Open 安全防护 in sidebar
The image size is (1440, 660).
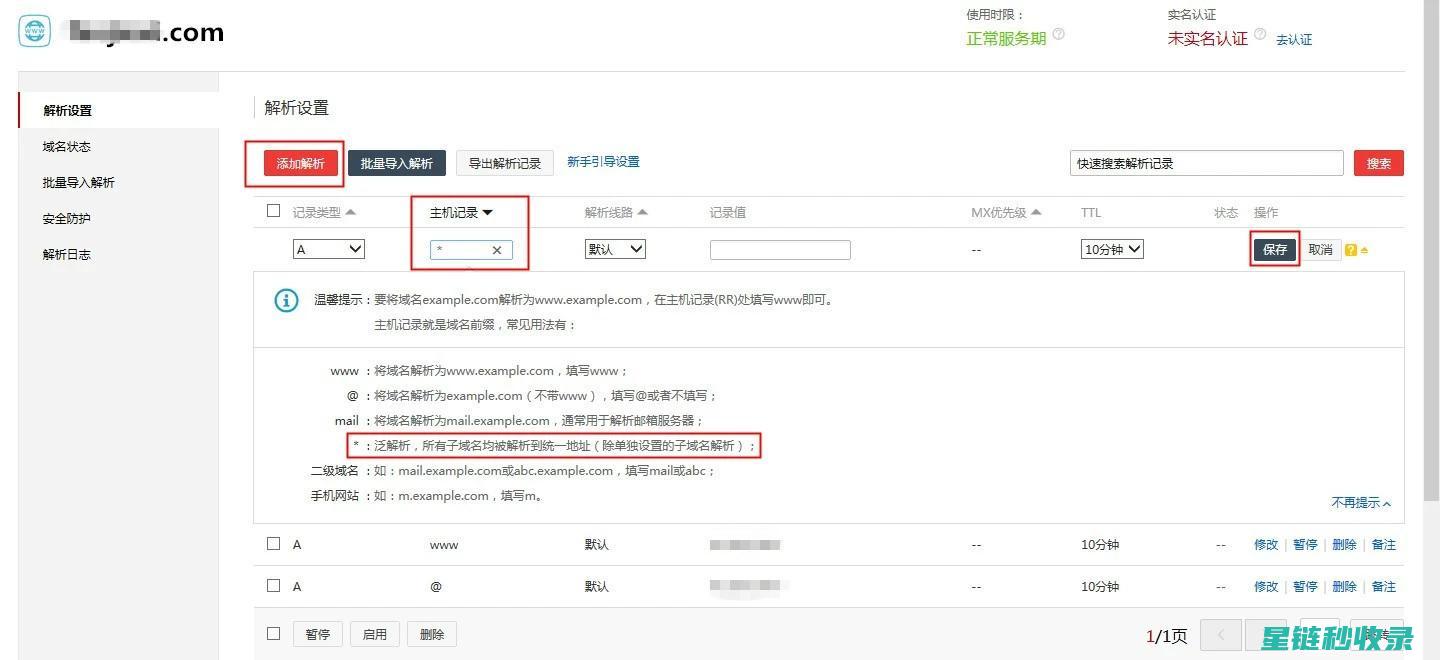(x=67, y=218)
